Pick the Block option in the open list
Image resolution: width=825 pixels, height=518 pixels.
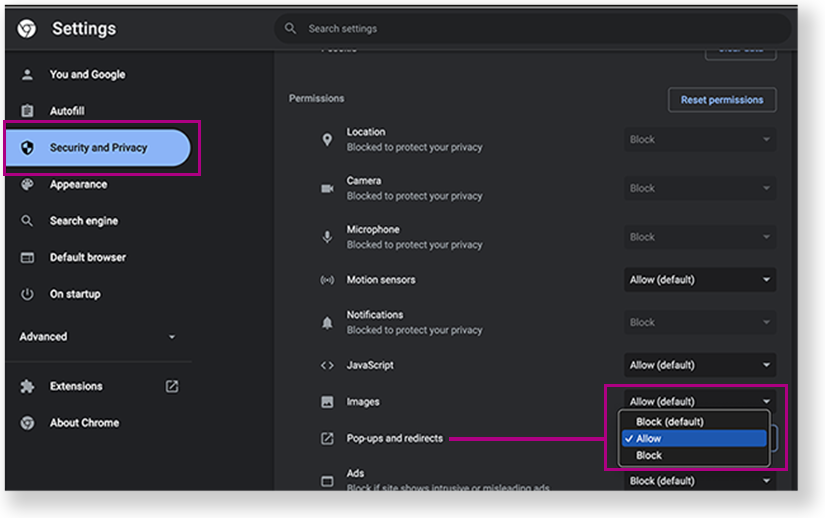[694, 455]
